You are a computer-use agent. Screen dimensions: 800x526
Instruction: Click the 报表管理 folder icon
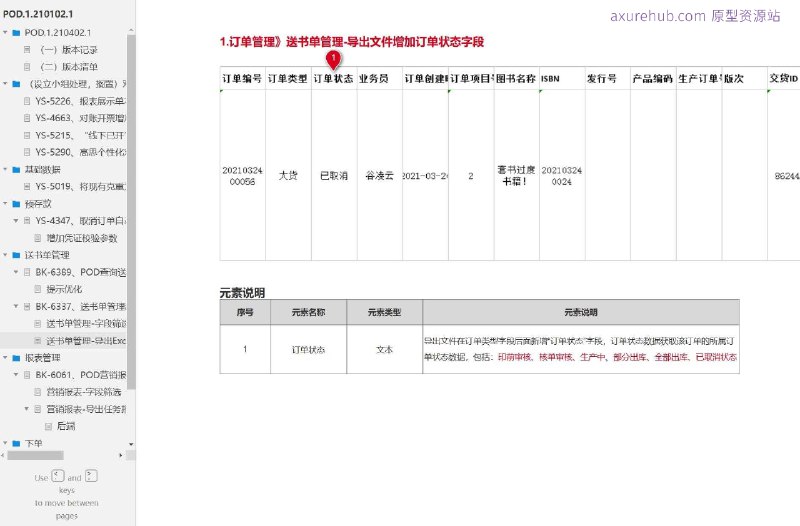pos(16,358)
